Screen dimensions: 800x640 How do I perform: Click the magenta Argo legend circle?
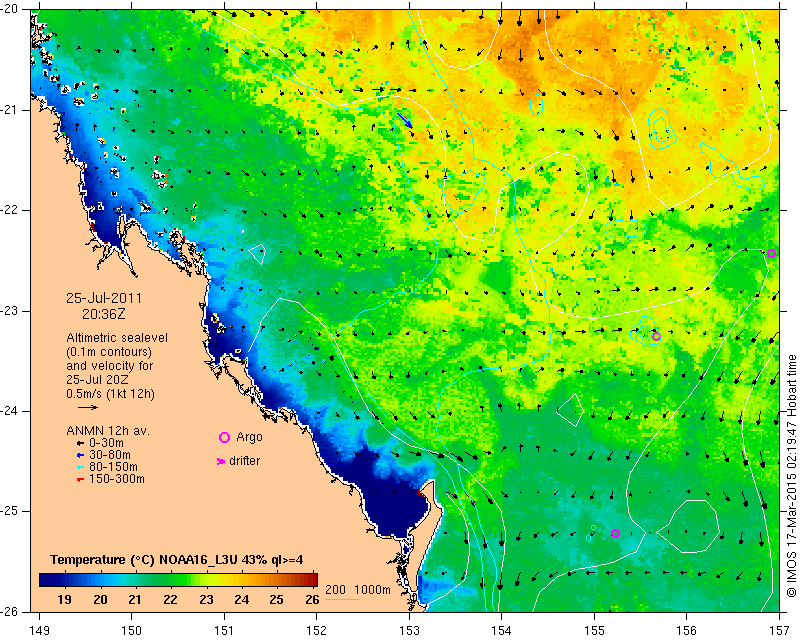click(224, 437)
